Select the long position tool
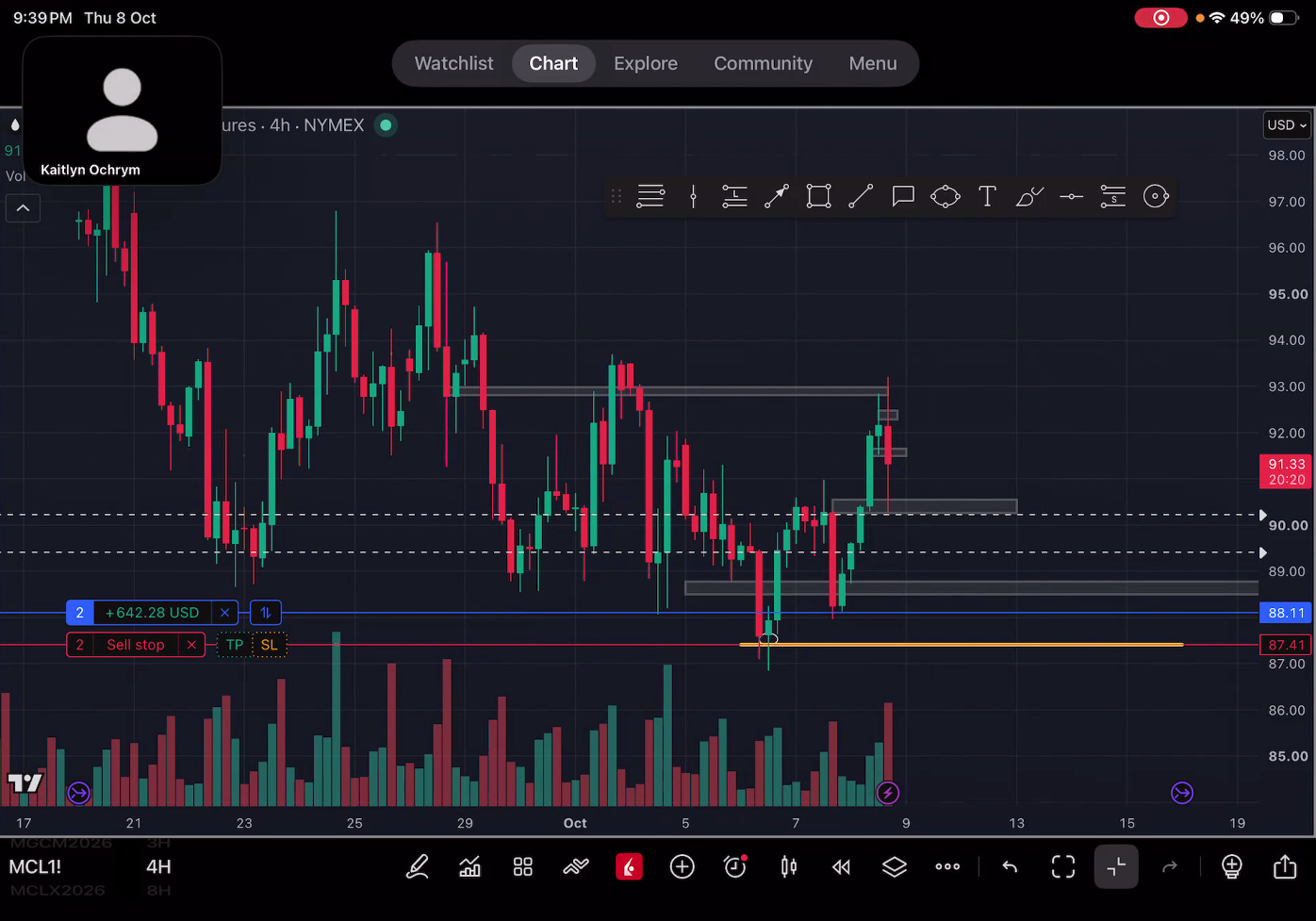 point(734,196)
